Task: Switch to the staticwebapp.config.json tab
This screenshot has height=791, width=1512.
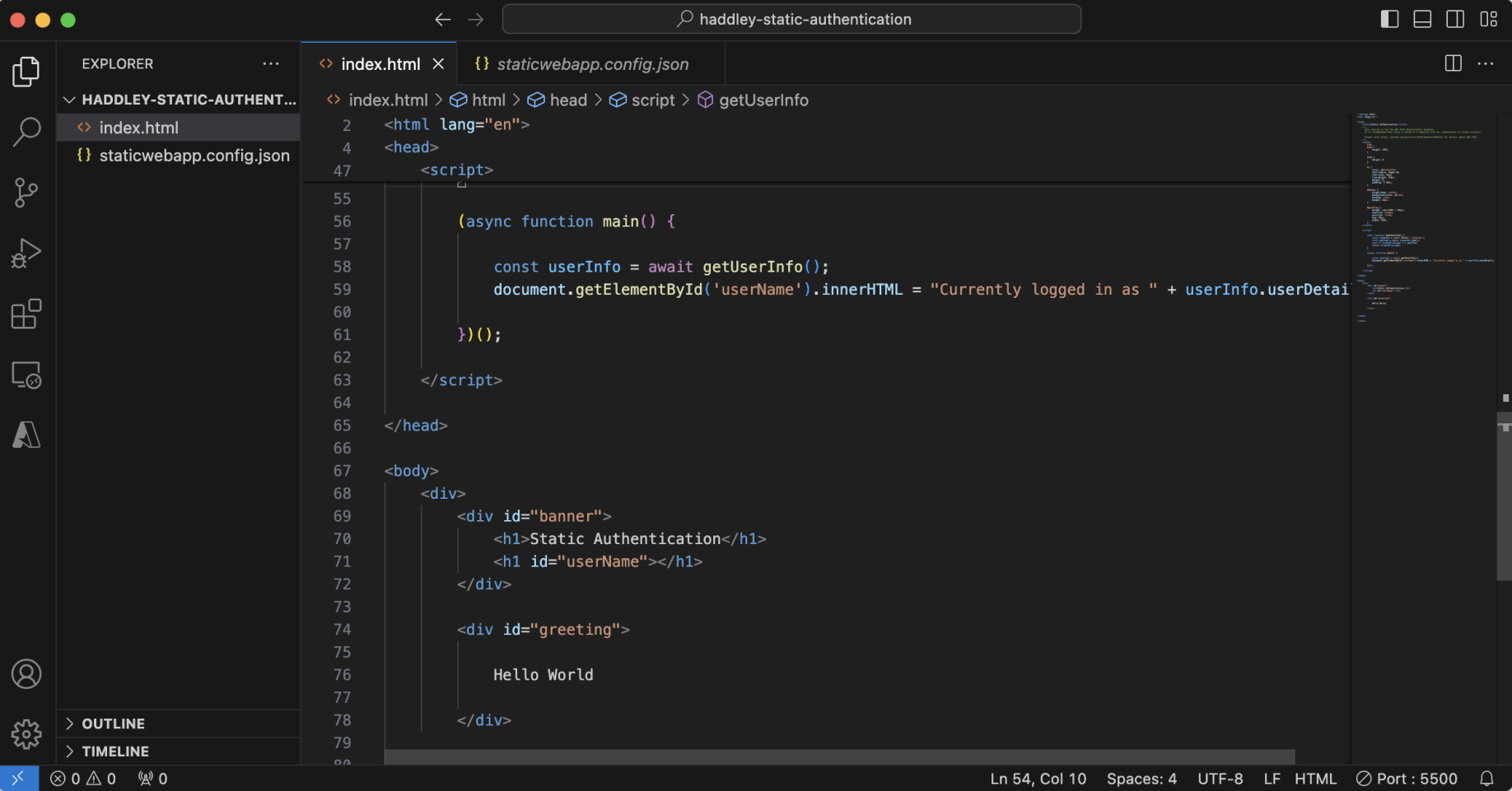Action: point(592,64)
